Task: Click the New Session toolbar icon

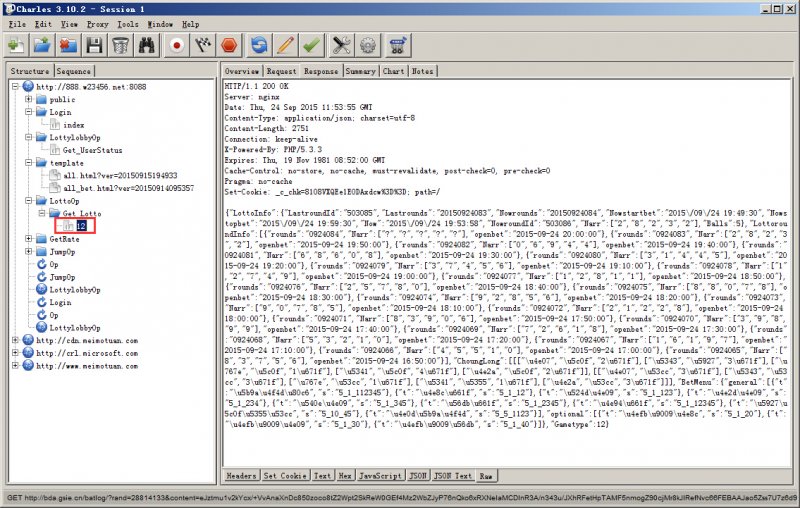Action: (16, 45)
